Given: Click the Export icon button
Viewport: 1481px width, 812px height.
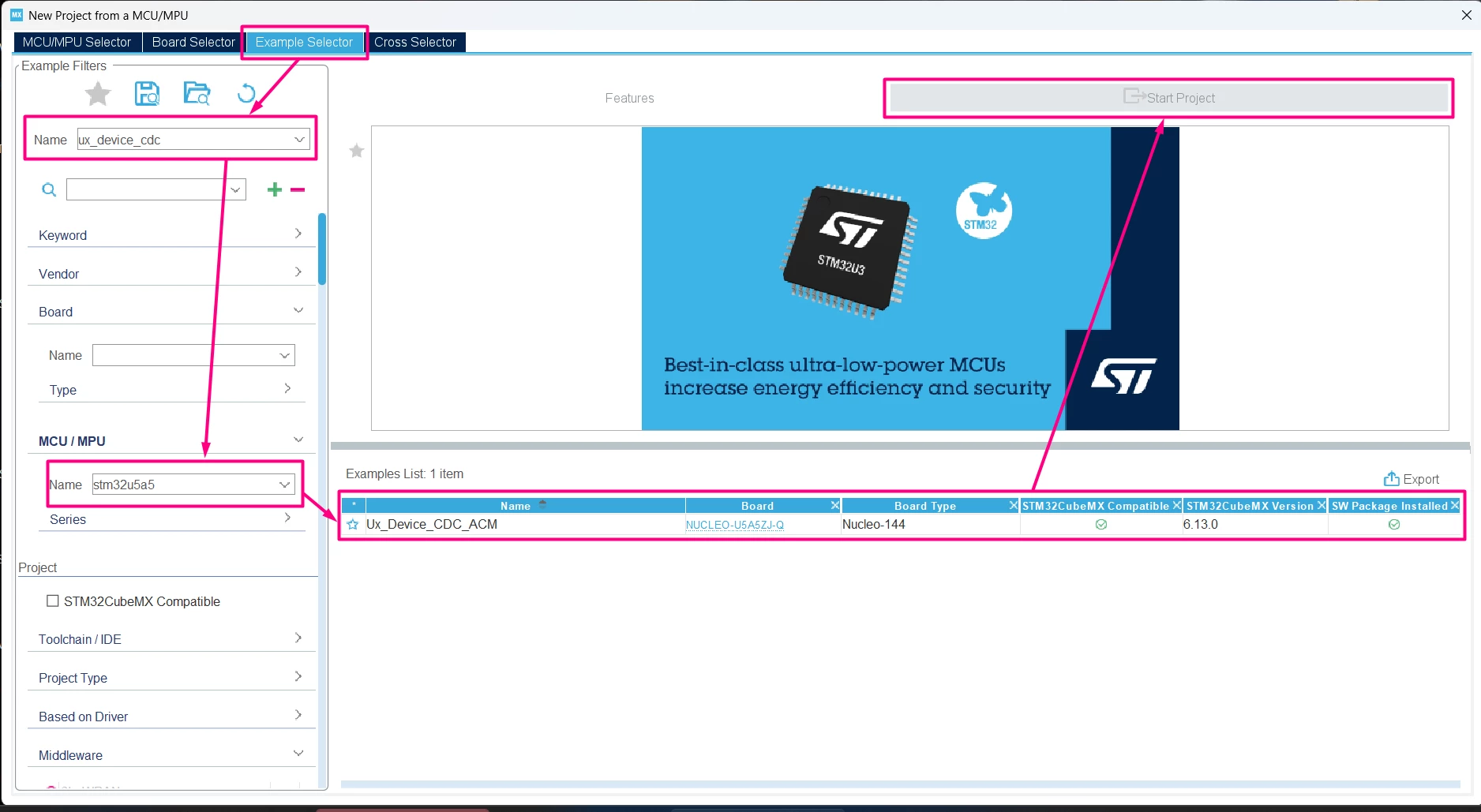Looking at the screenshot, I should click(1411, 479).
